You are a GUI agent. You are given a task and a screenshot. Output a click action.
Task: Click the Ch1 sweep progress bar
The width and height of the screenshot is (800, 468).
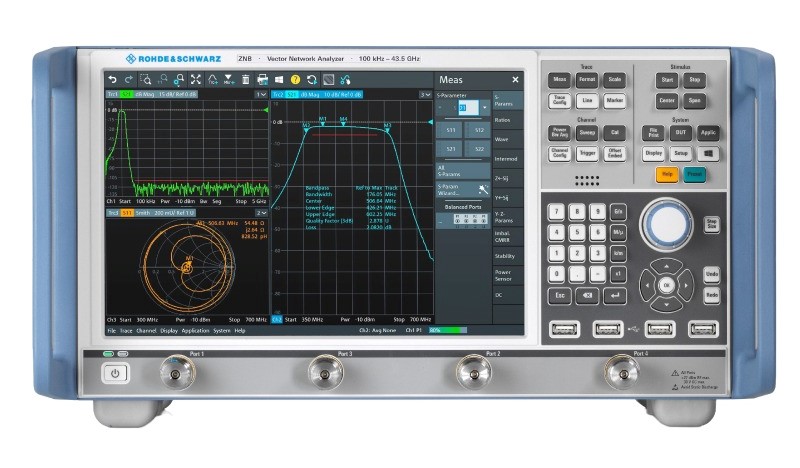coord(448,330)
